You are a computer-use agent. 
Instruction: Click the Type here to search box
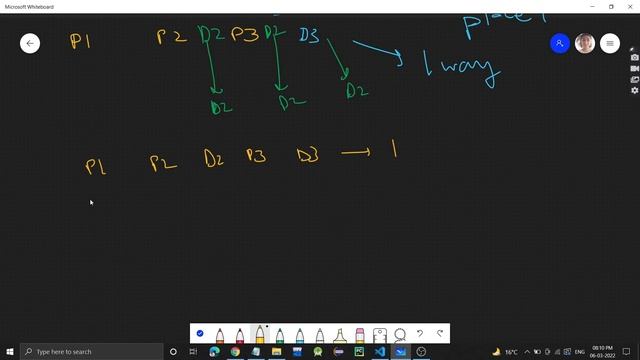(91, 351)
